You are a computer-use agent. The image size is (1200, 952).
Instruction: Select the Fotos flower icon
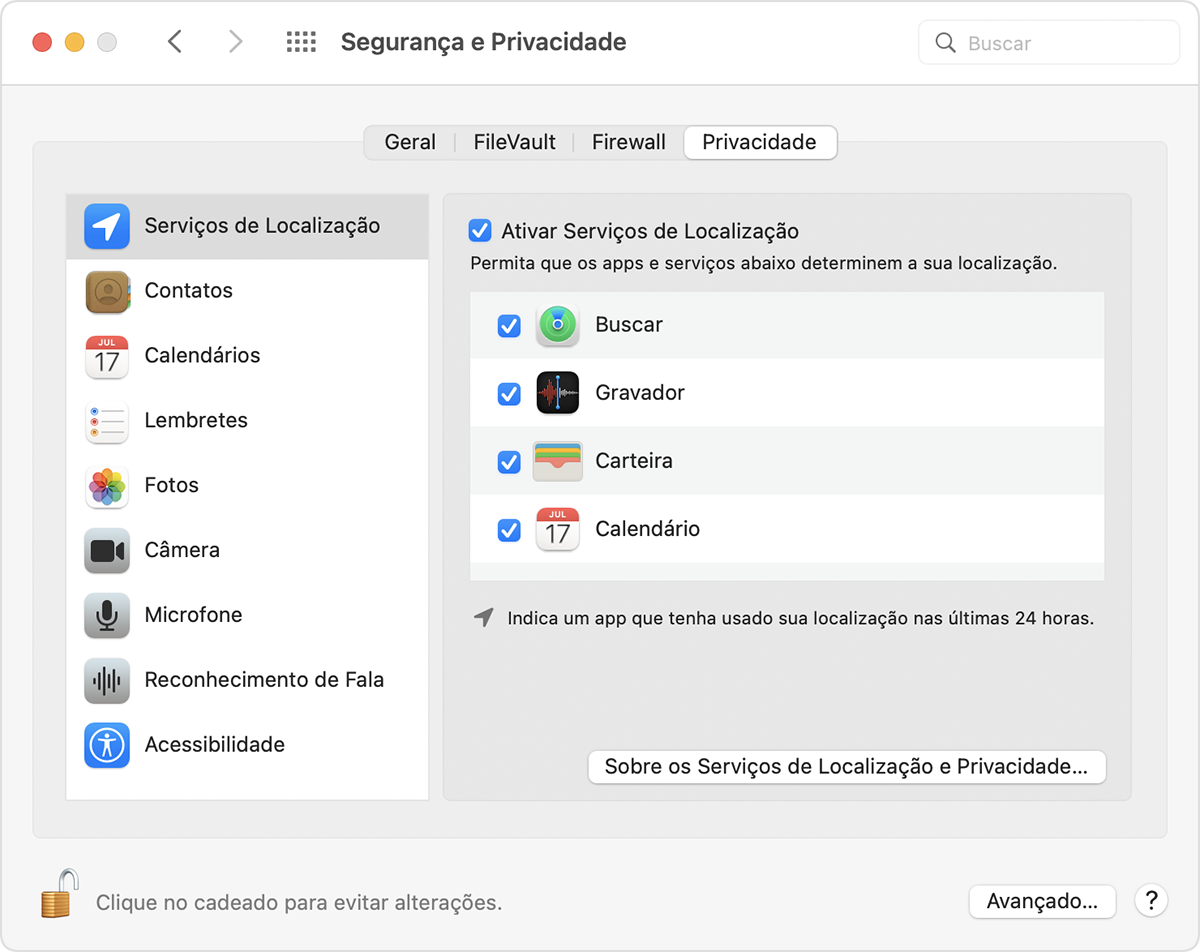coord(107,486)
